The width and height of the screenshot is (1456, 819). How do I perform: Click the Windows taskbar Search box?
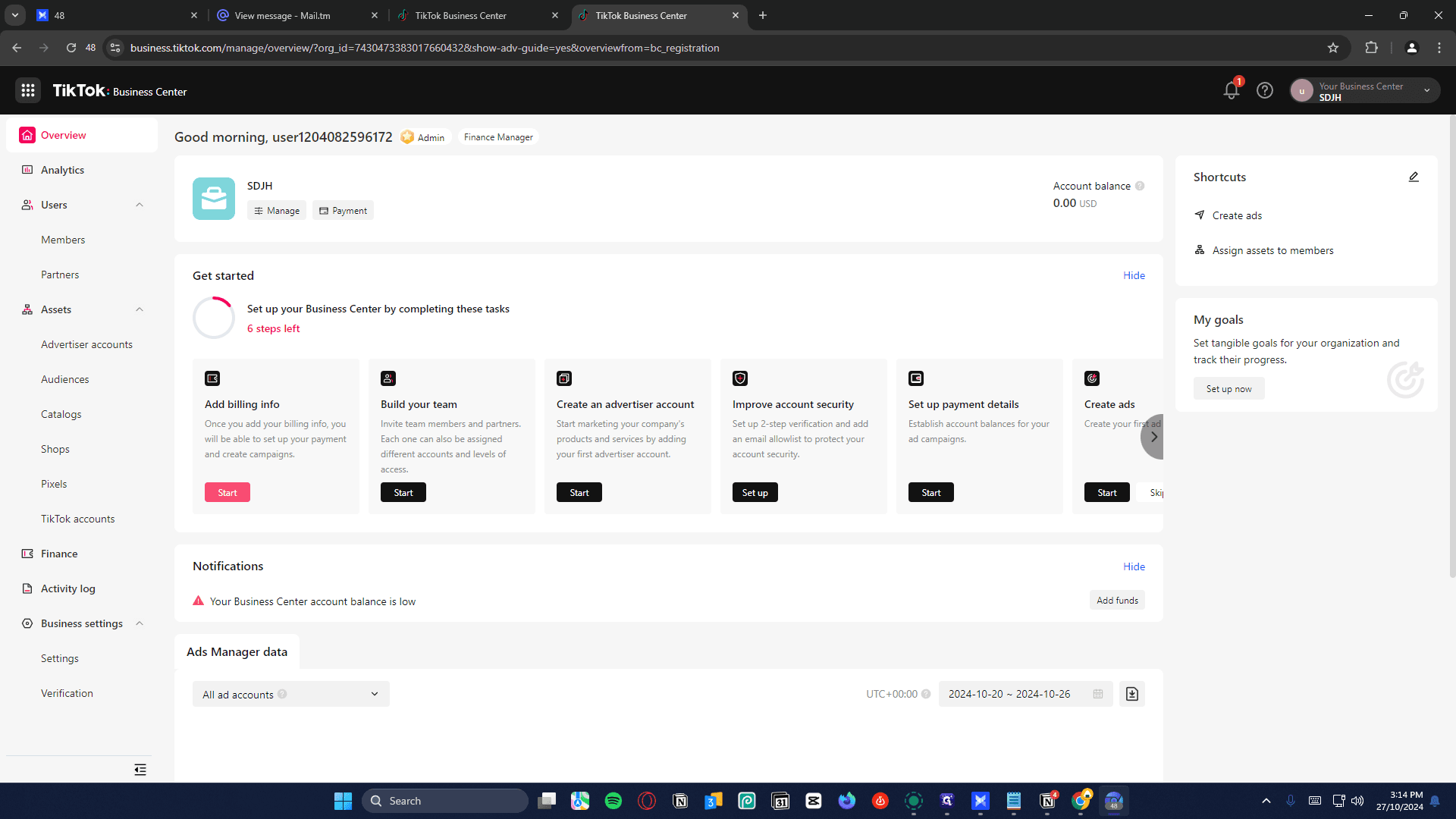[445, 801]
